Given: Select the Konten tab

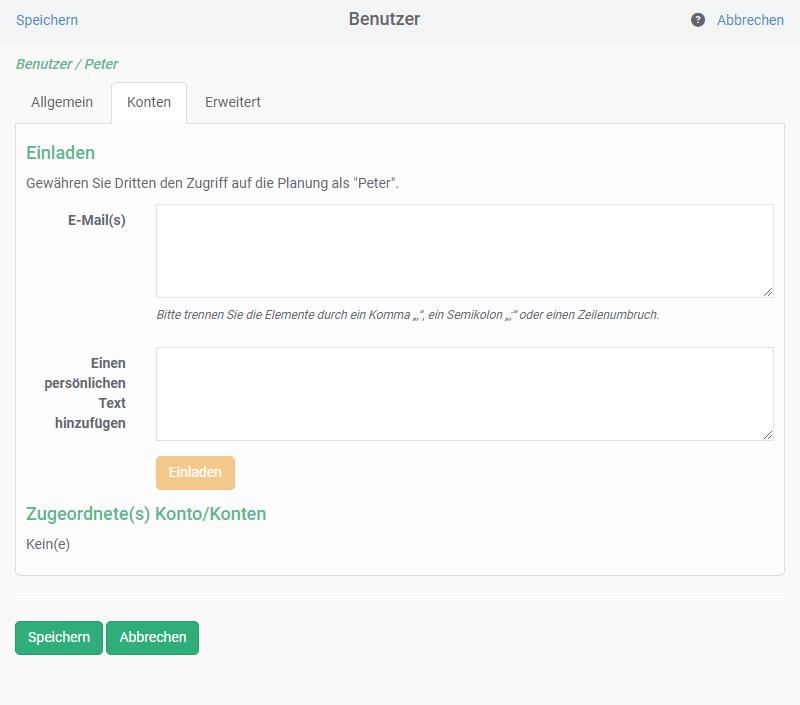Looking at the screenshot, I should [149, 102].
